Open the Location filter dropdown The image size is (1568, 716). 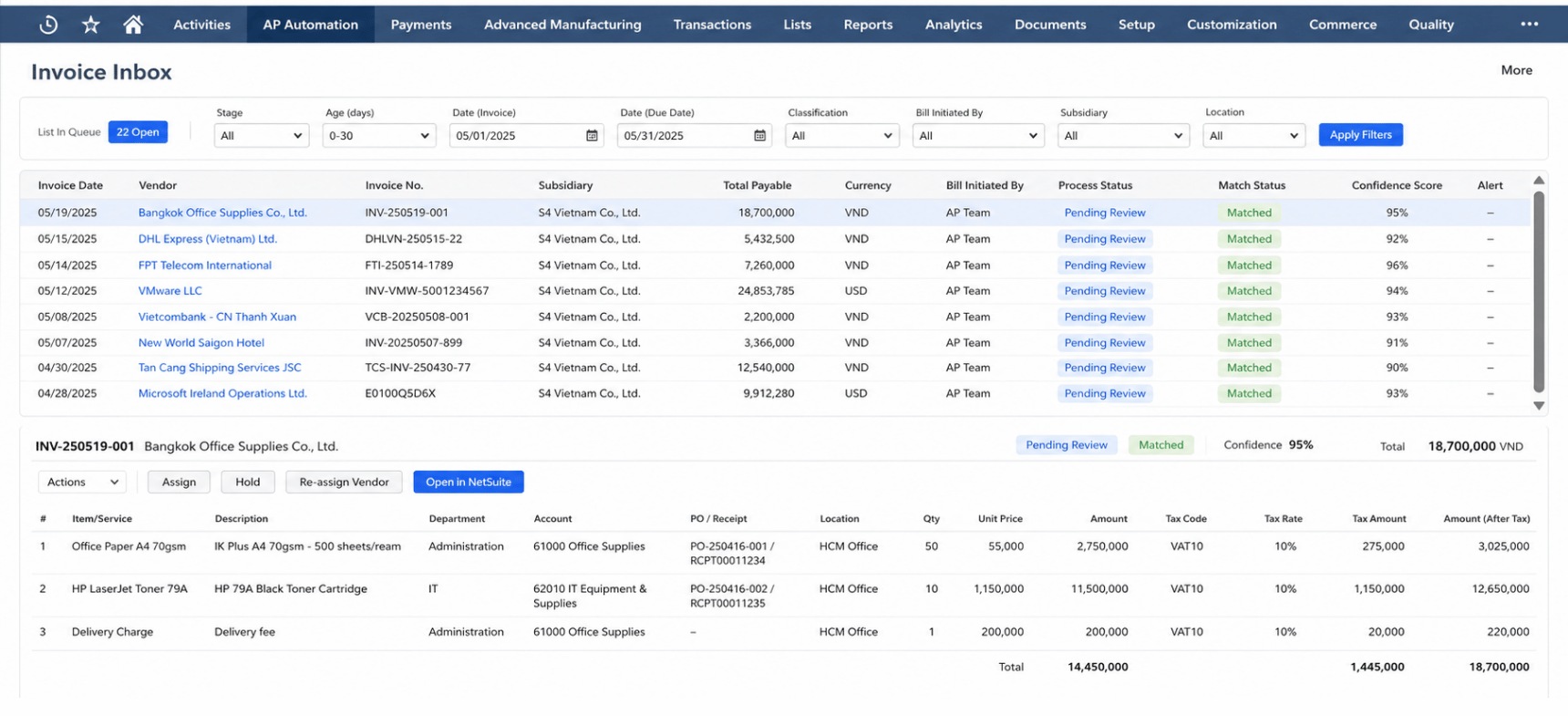(1254, 136)
